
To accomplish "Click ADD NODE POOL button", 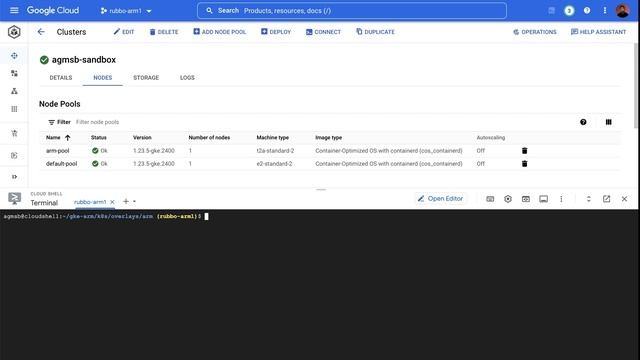I will click(220, 32).
